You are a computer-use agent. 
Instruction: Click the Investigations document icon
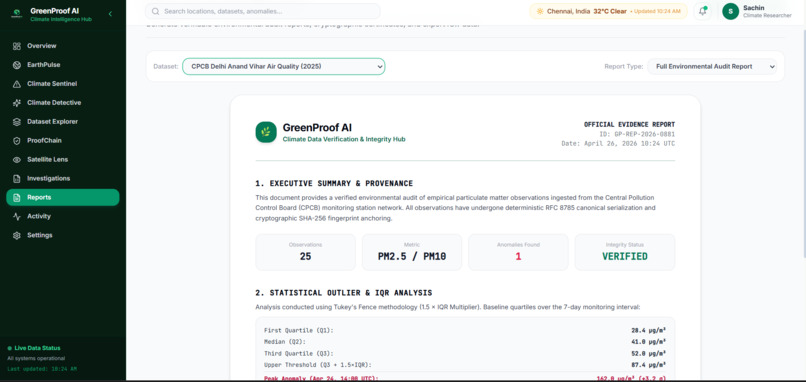tap(17, 179)
